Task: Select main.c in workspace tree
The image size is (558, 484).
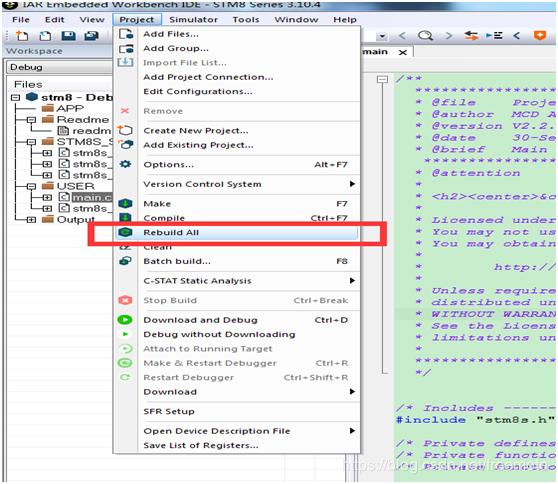Action: coord(92,197)
